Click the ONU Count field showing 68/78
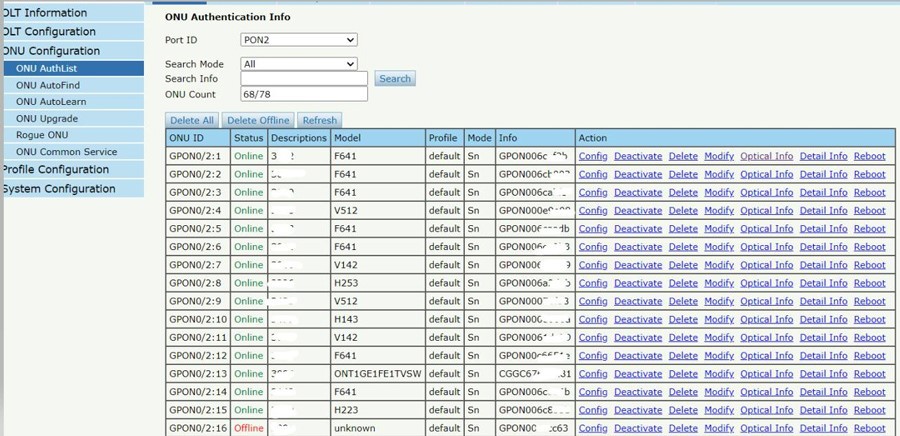The width and height of the screenshot is (900, 436). click(x=304, y=94)
